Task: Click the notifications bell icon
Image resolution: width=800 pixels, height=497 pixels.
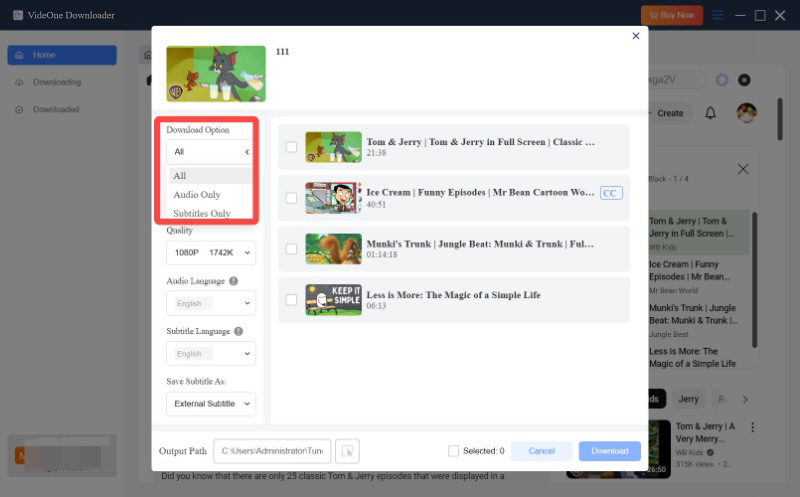Action: (710, 113)
